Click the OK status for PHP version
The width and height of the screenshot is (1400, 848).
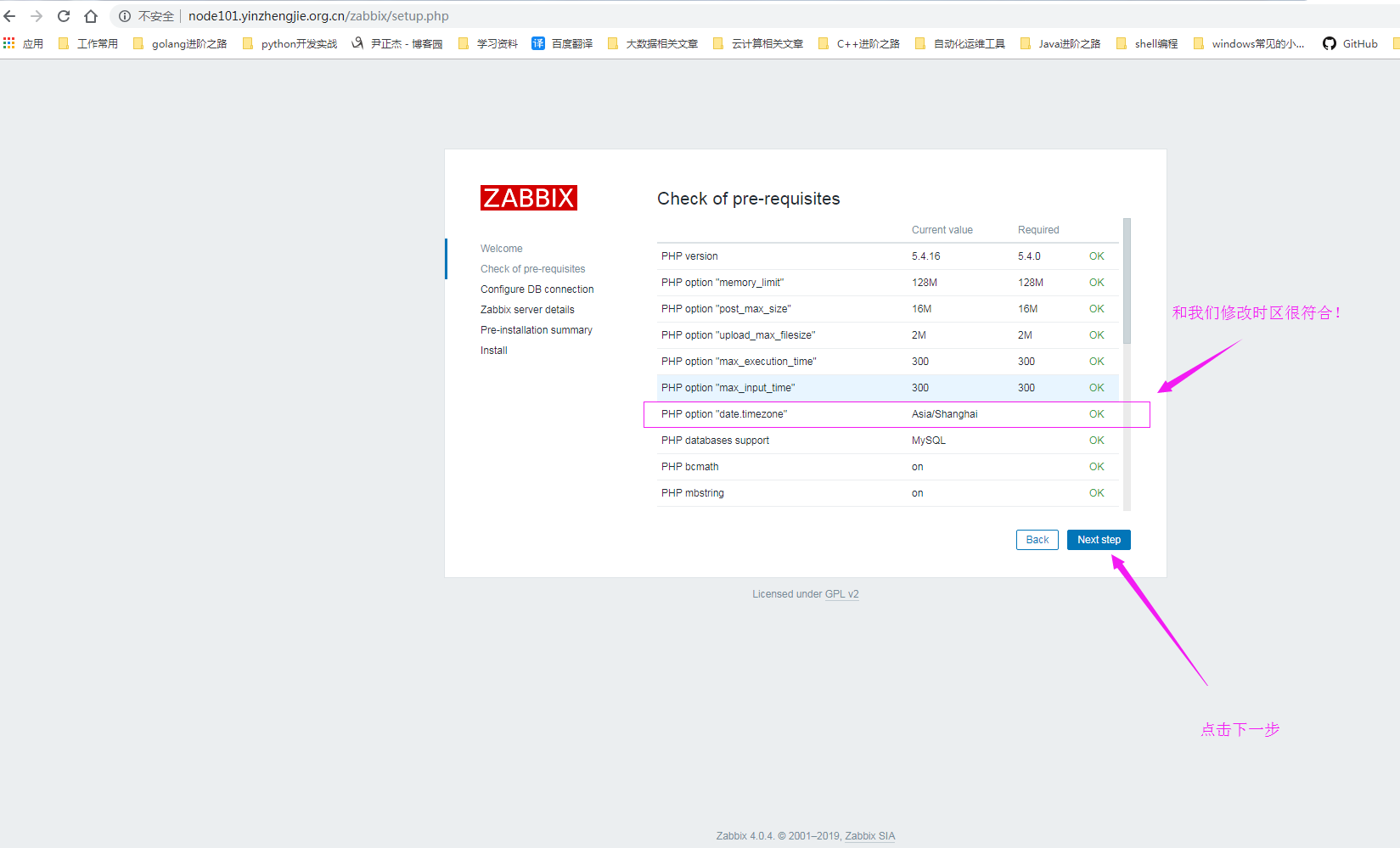[x=1097, y=256]
